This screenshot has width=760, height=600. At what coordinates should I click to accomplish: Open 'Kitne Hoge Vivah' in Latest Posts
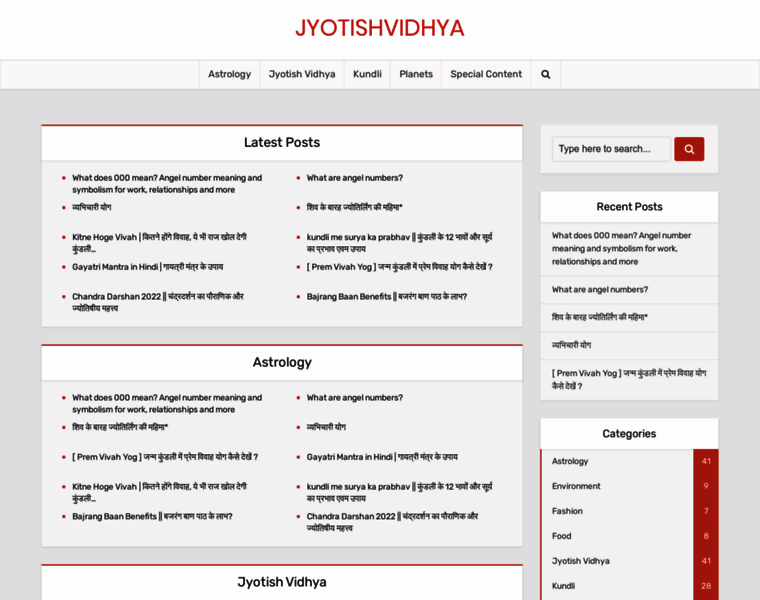(x=159, y=243)
